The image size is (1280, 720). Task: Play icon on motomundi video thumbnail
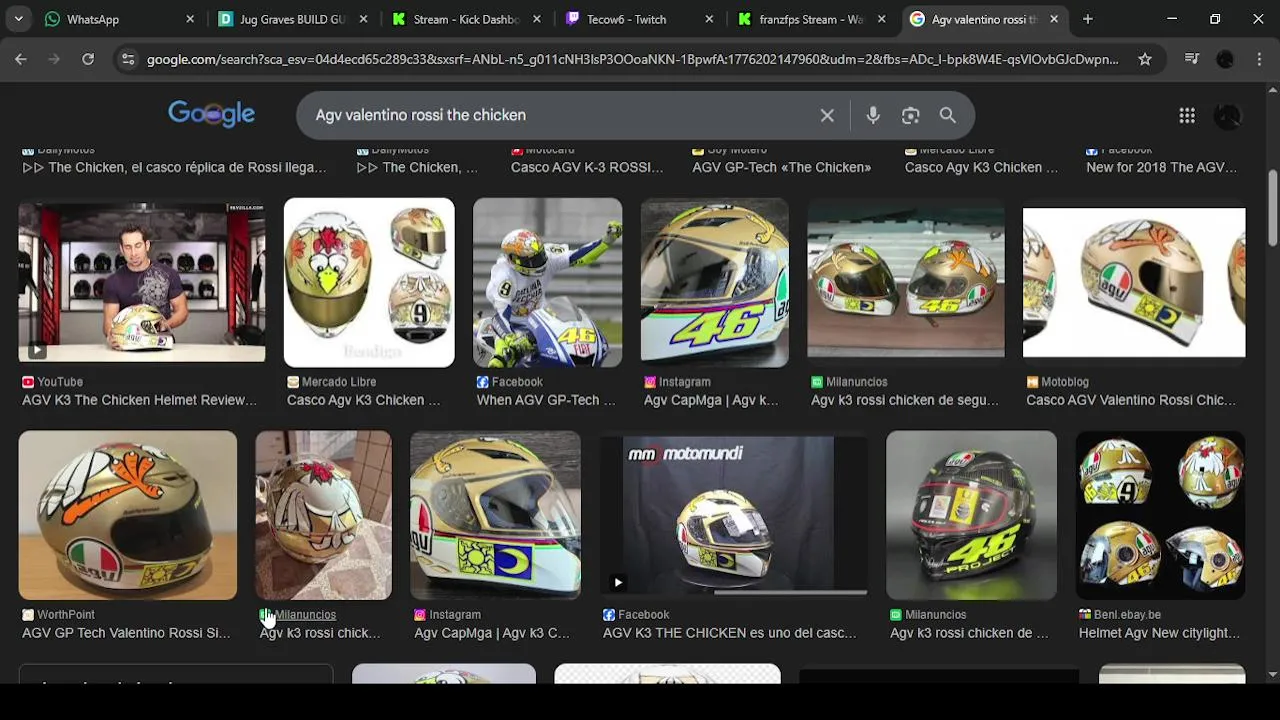[x=617, y=582]
